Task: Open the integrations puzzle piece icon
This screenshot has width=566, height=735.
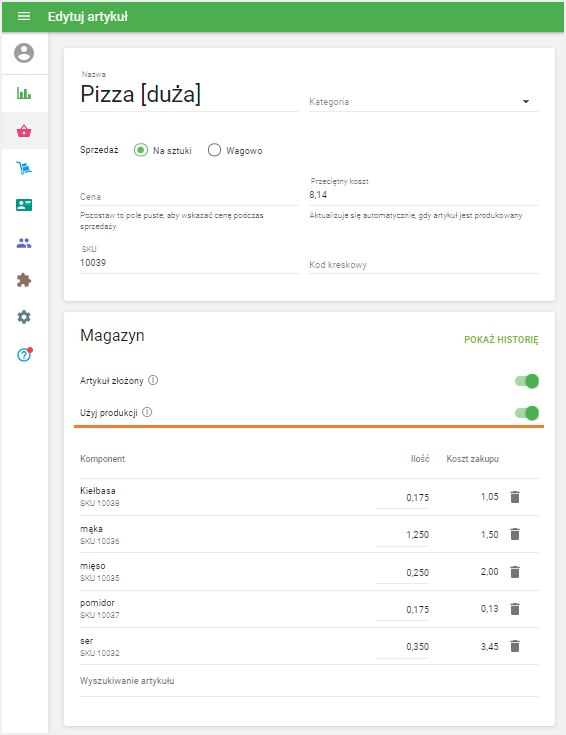Action: pos(24,280)
